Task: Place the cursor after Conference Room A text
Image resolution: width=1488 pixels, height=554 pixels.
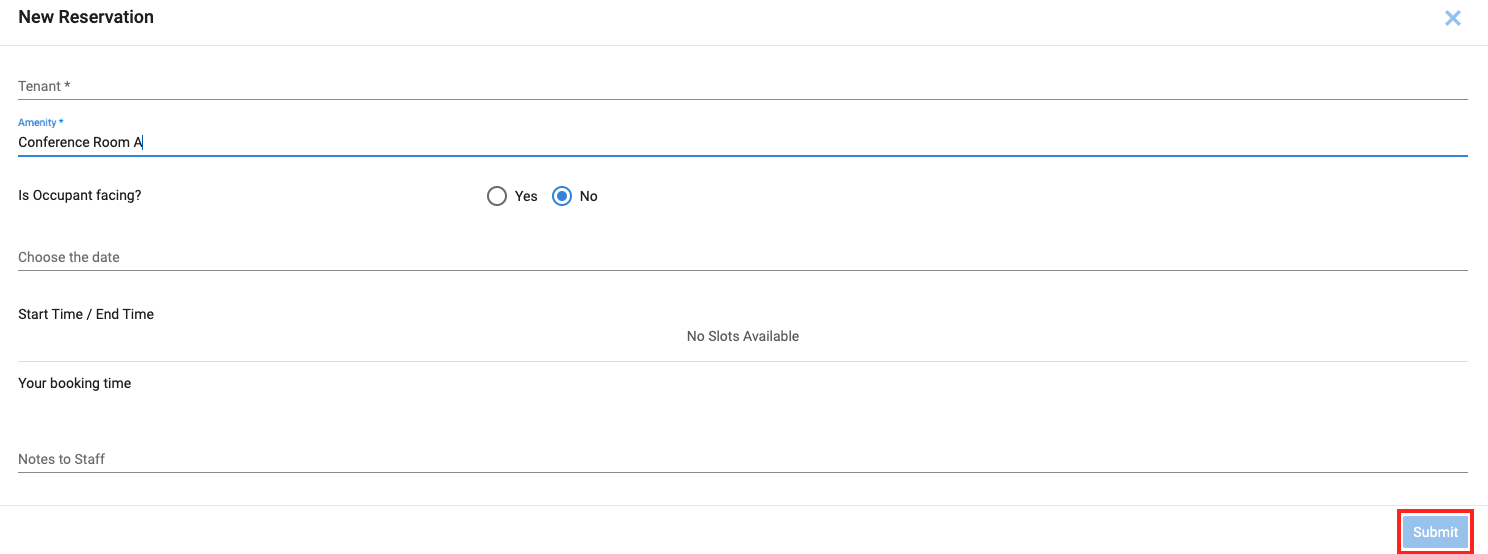Action: point(144,142)
